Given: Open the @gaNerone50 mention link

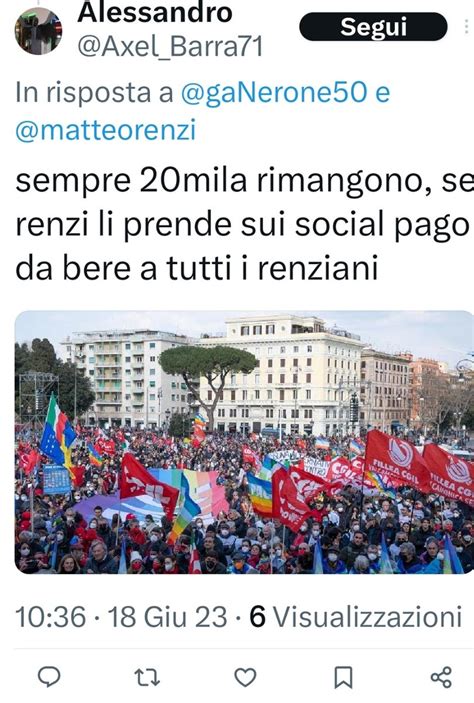Looking at the screenshot, I should point(274,92).
